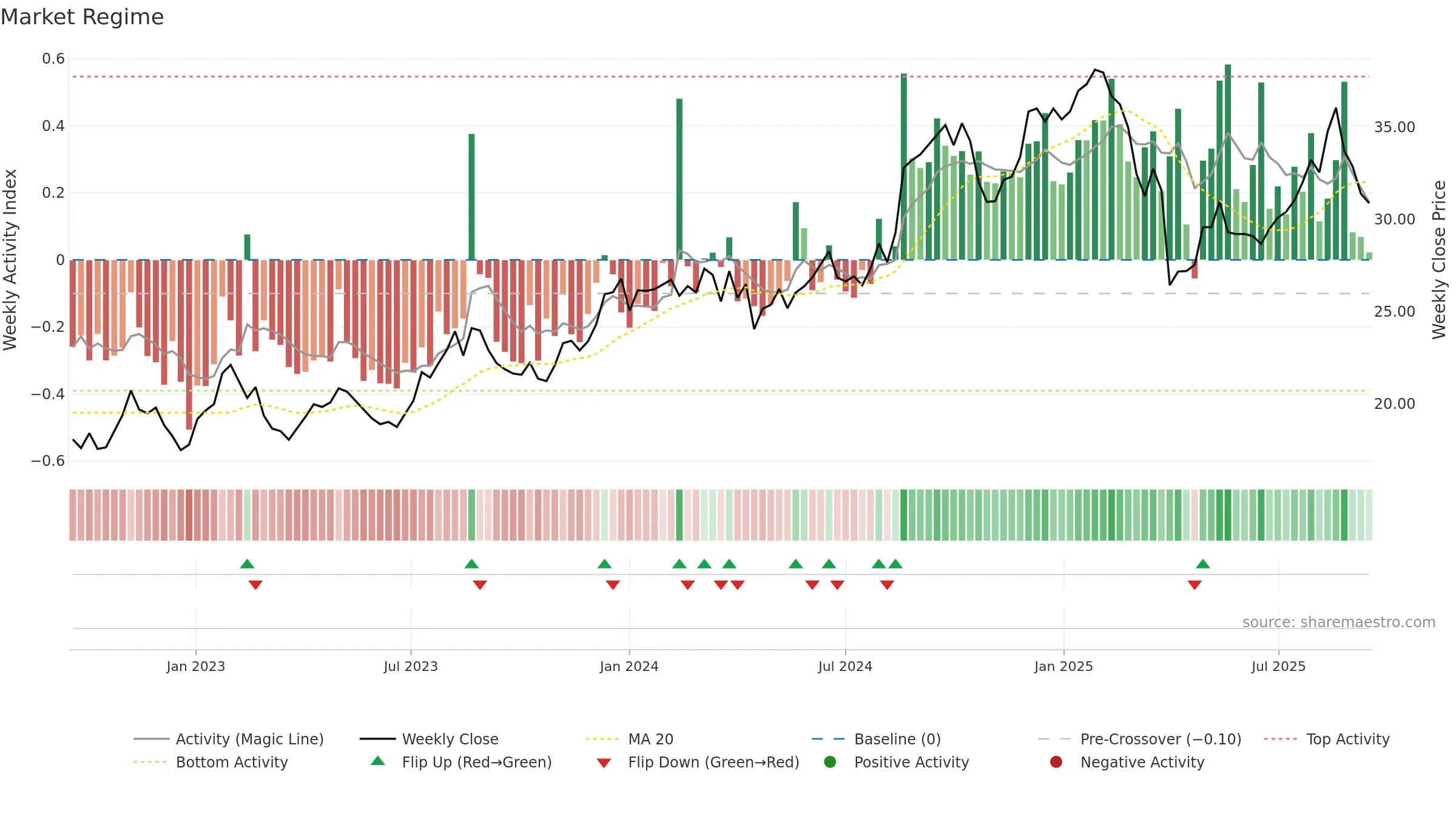Toggle Bottom Activity legend entry

tap(211, 762)
